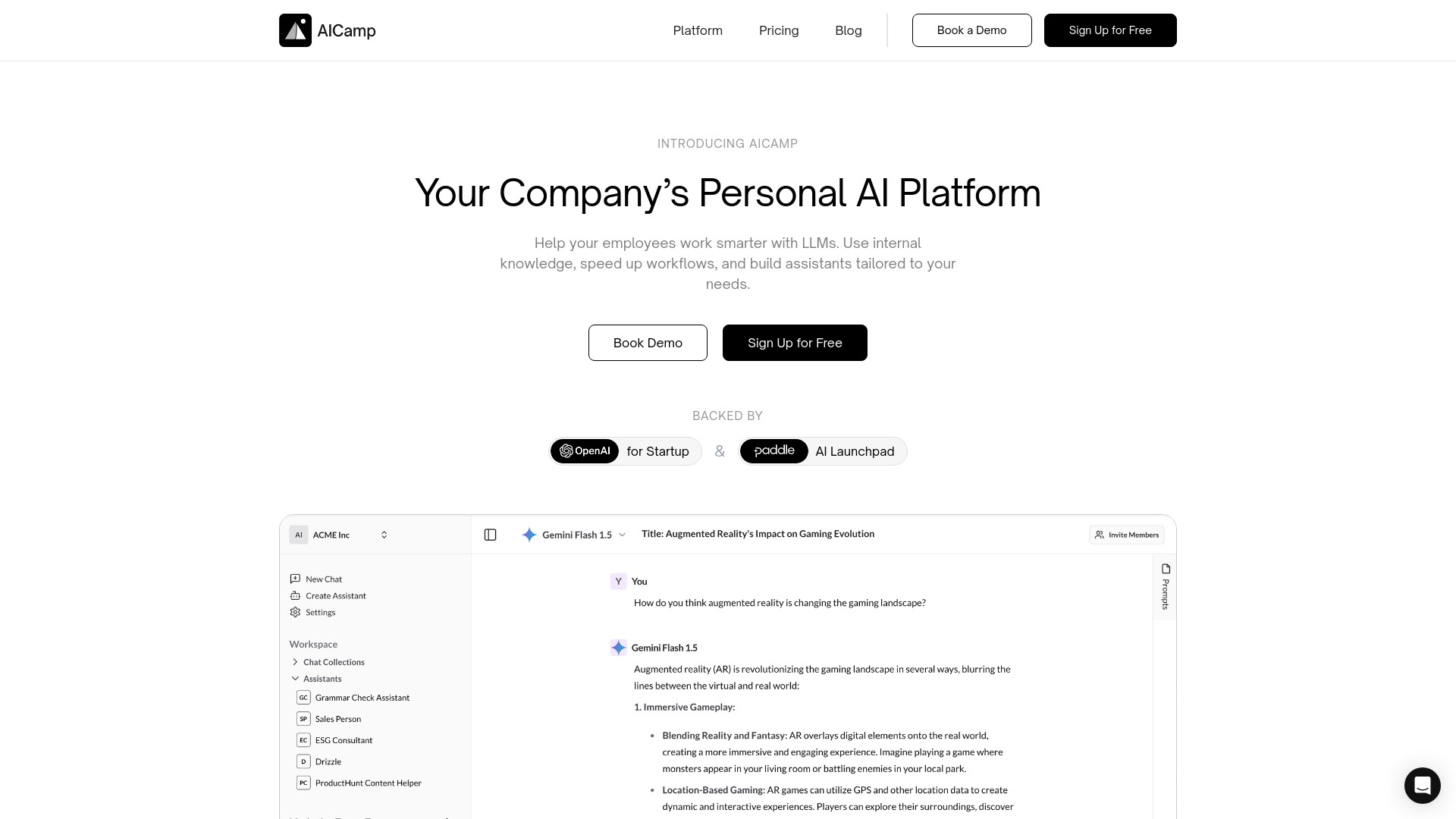Toggle visibility of Workspace section

313,644
